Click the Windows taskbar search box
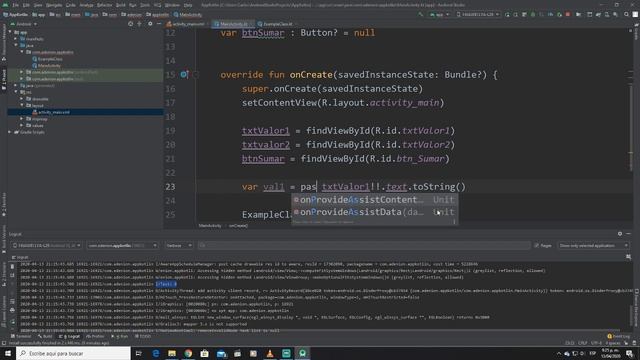Screen dimensions: 640x360 pos(73,353)
